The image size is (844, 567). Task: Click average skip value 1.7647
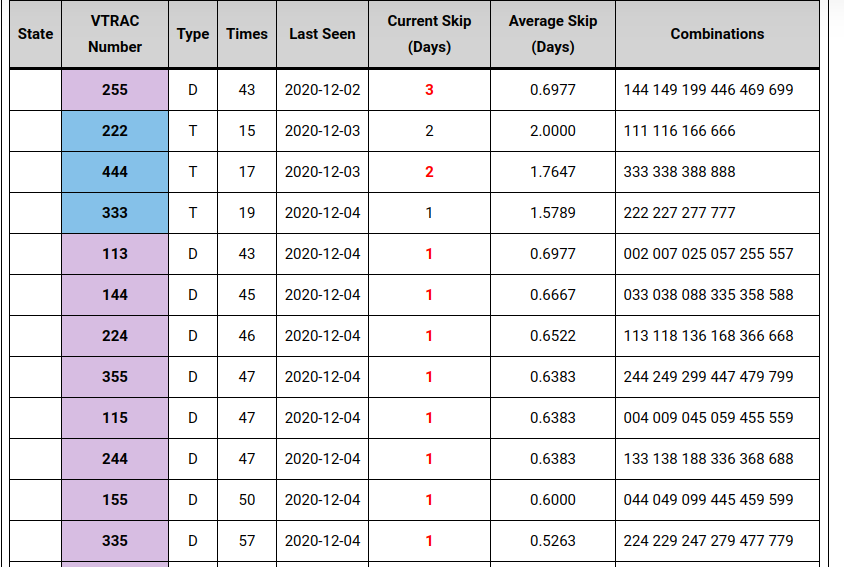coord(553,172)
